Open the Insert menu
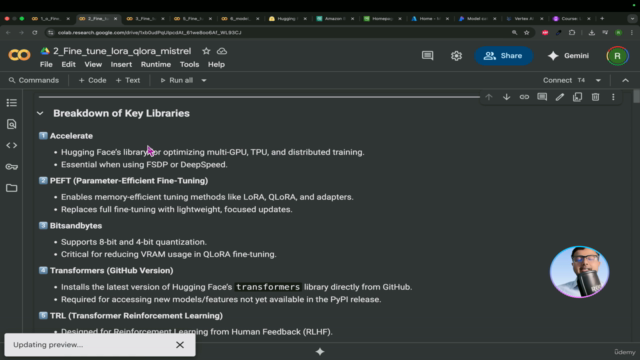This screenshot has width=640, height=360. click(x=121, y=64)
